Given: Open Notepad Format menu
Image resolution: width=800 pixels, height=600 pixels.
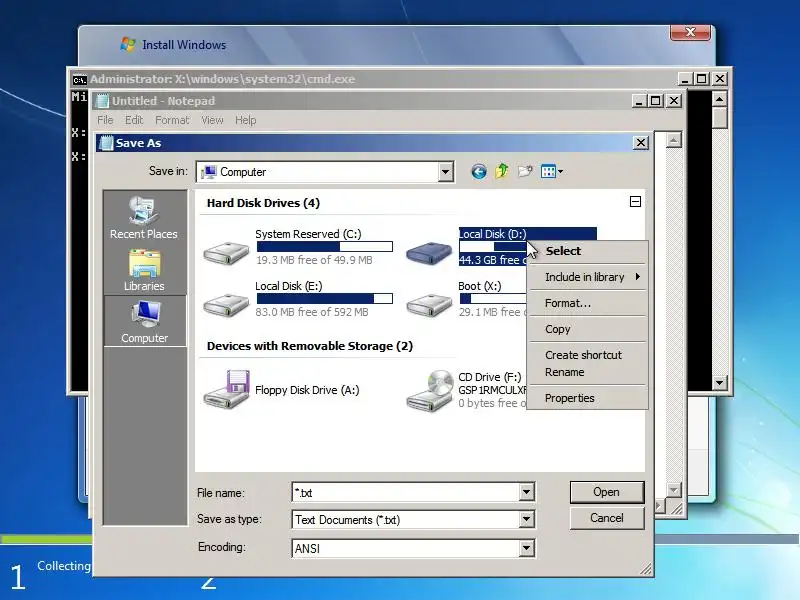Looking at the screenshot, I should pyautogui.click(x=172, y=120).
